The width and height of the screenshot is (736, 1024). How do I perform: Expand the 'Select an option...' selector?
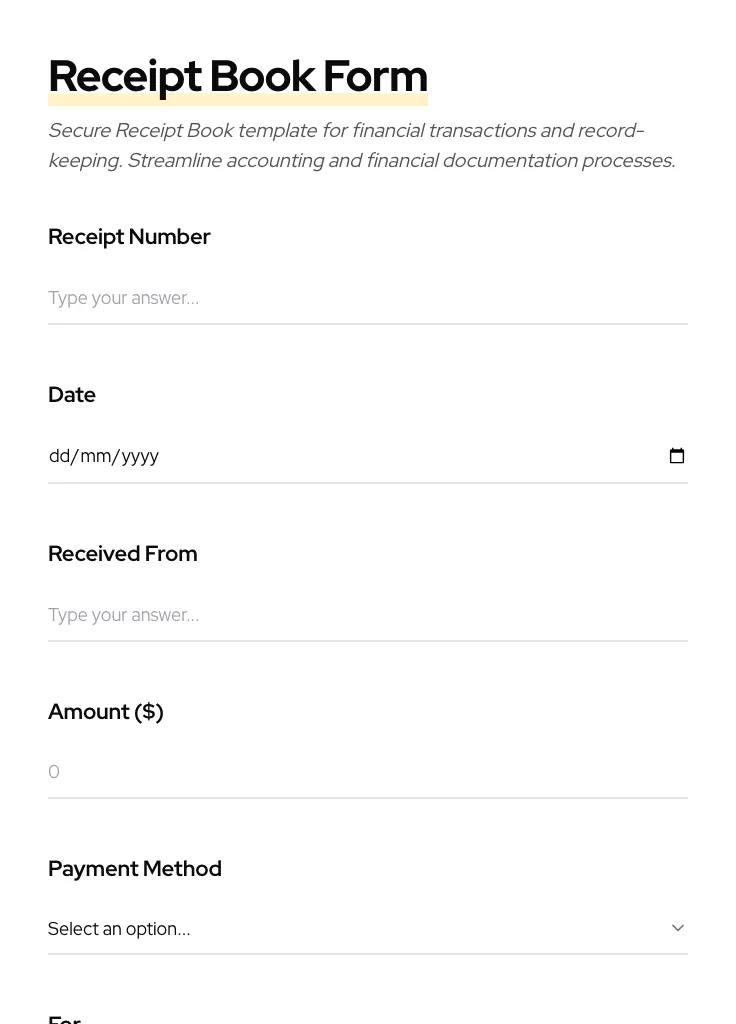(368, 929)
